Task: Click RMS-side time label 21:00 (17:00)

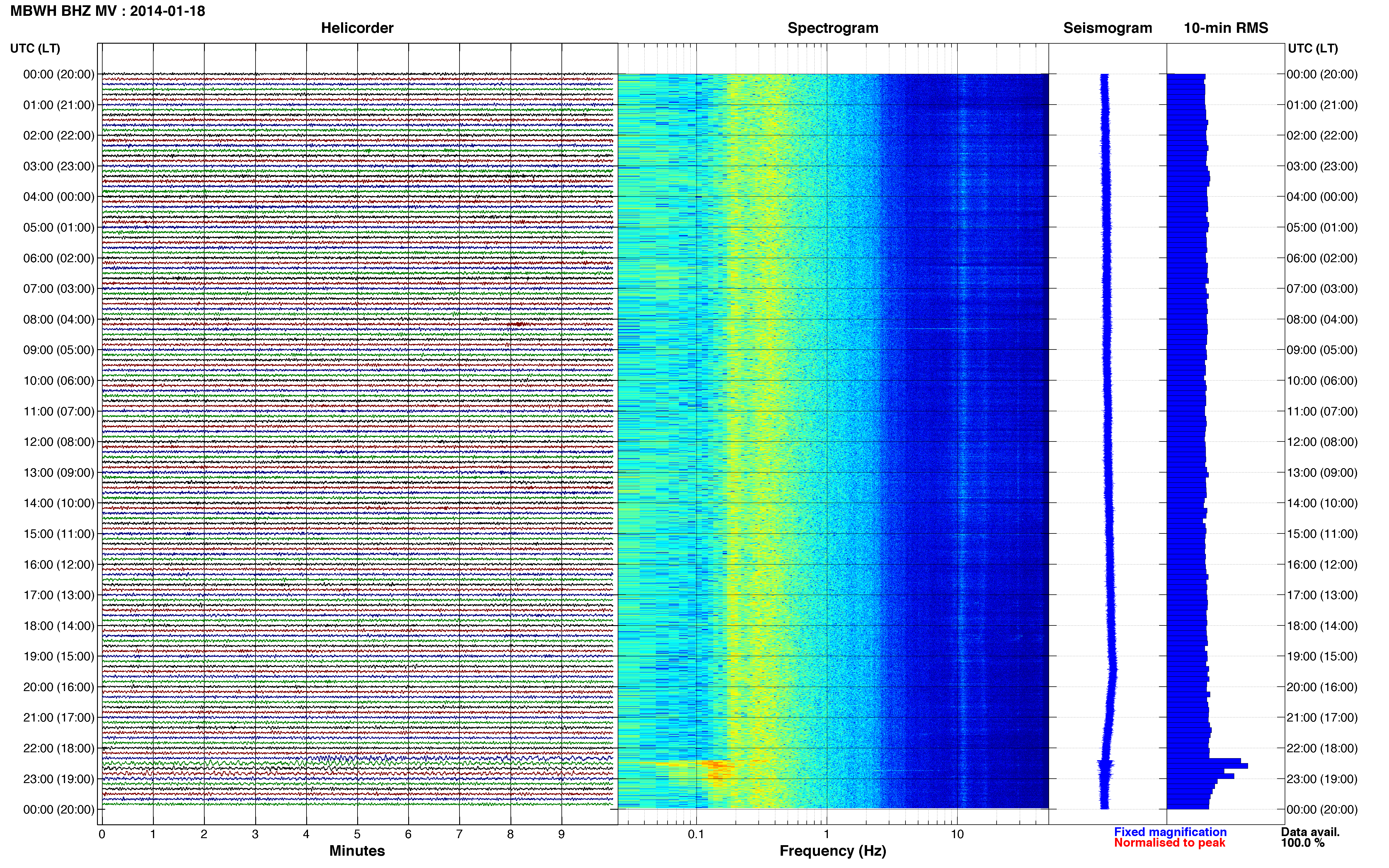Action: [1322, 718]
